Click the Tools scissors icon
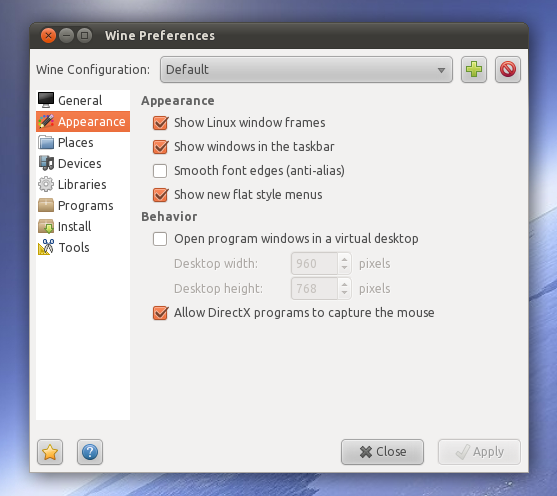Image resolution: width=557 pixels, height=496 pixels. coord(46,247)
